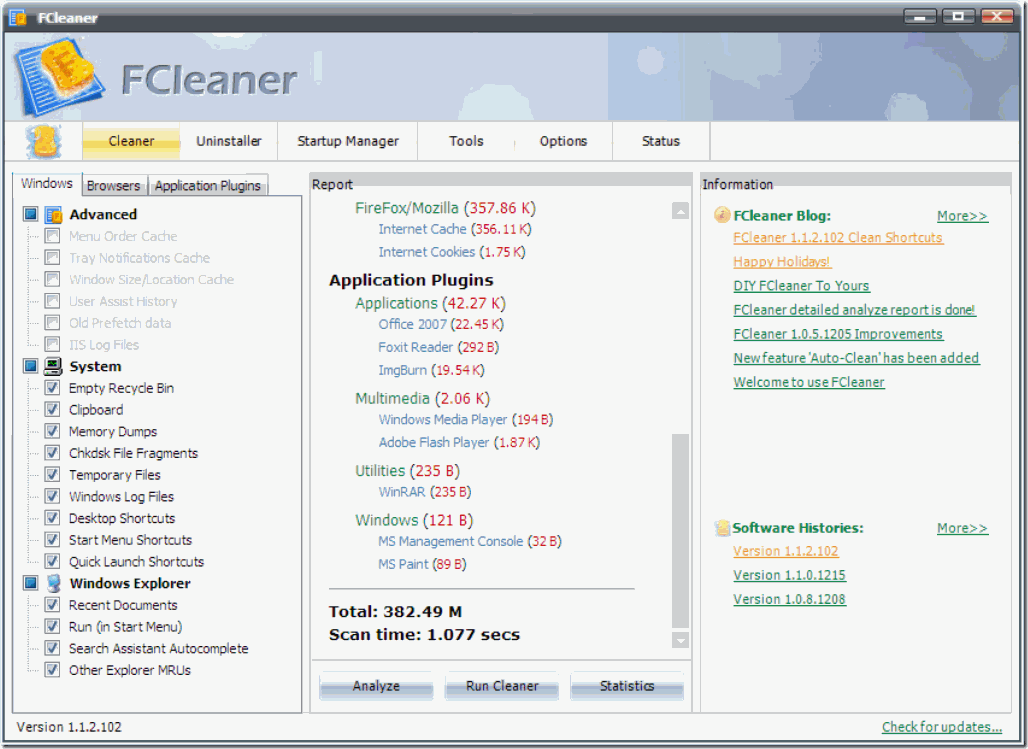
Task: Uncheck Chkdsk File Fragments
Action: [x=52, y=453]
